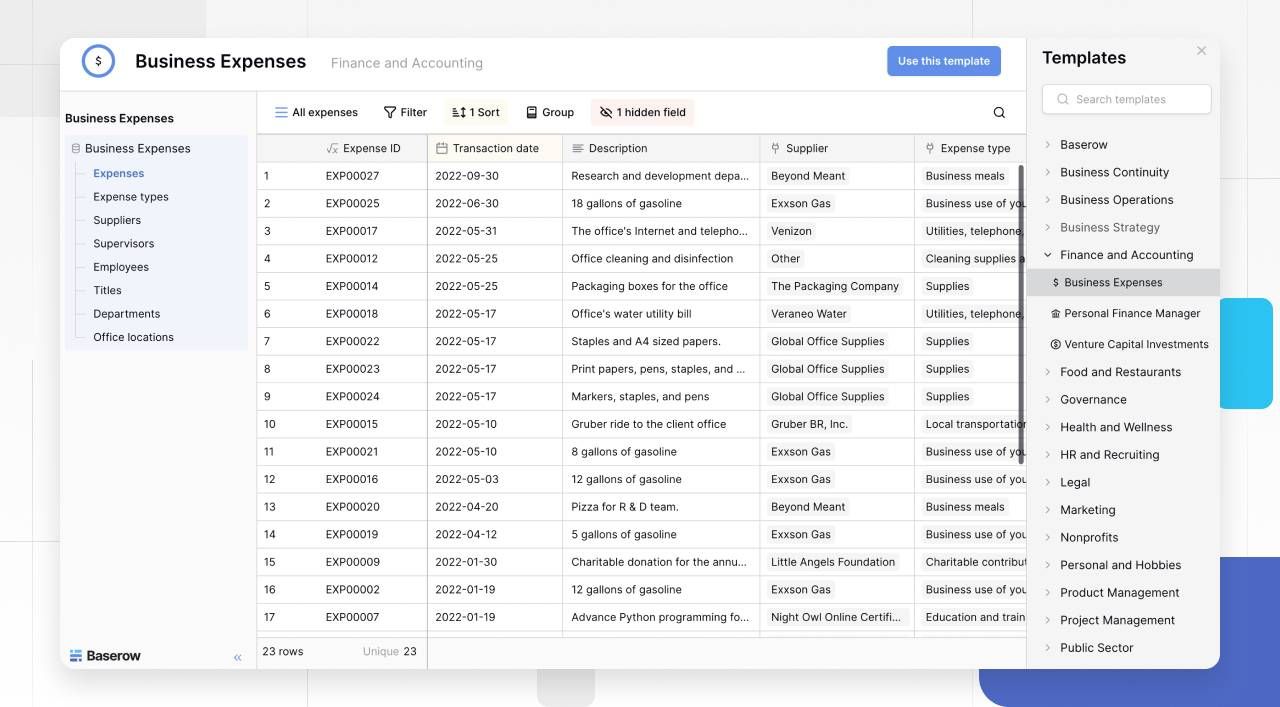This screenshot has width=1280, height=707.
Task: Collapse sidebar using double chevron icon
Action: [x=237, y=657]
